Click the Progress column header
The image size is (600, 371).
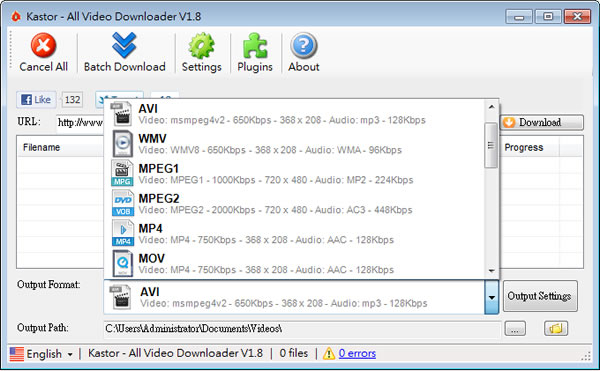[x=530, y=147]
